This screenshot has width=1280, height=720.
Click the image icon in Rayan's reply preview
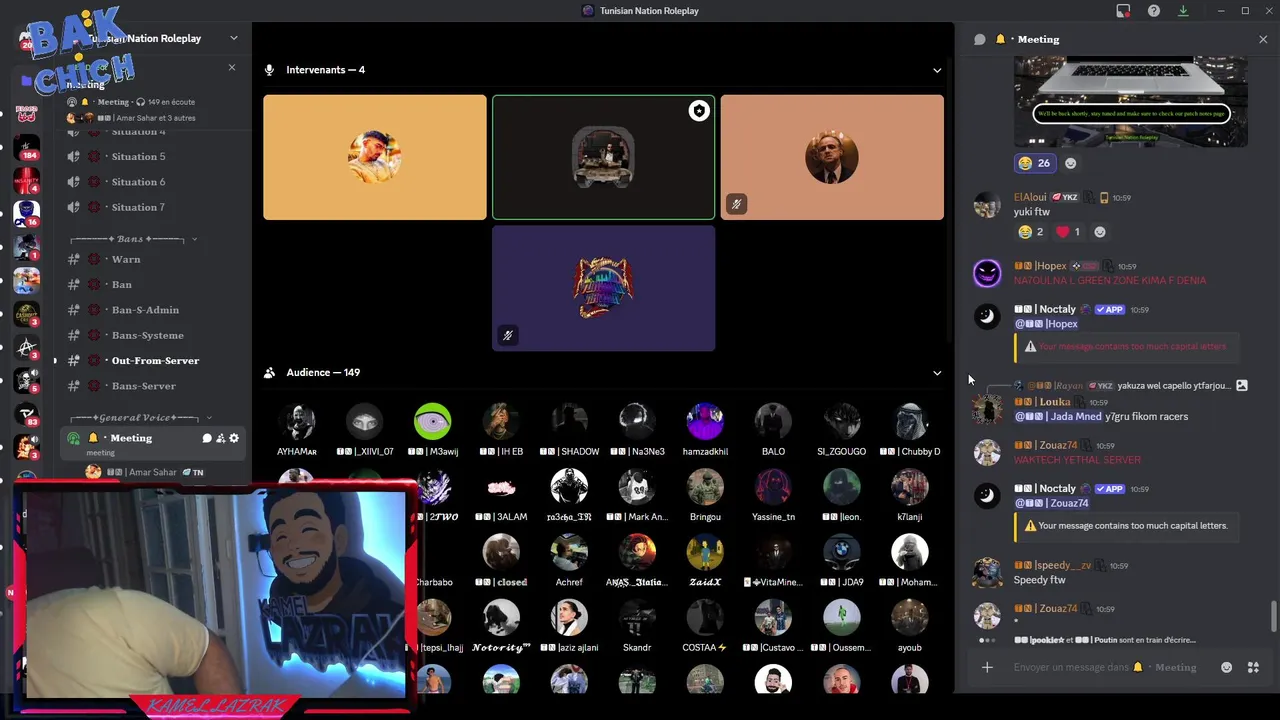[1241, 385]
